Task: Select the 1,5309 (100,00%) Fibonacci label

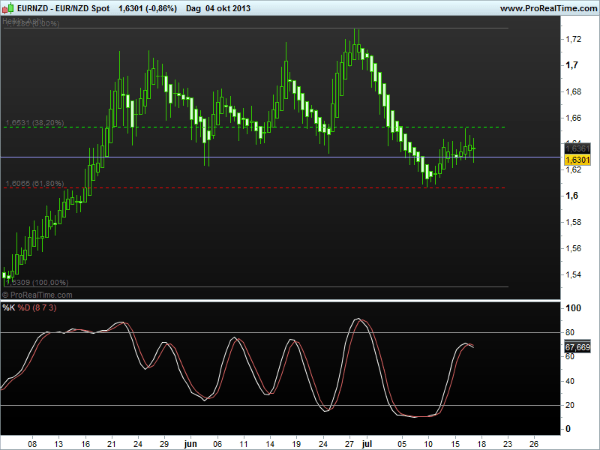Action: [x=37, y=282]
